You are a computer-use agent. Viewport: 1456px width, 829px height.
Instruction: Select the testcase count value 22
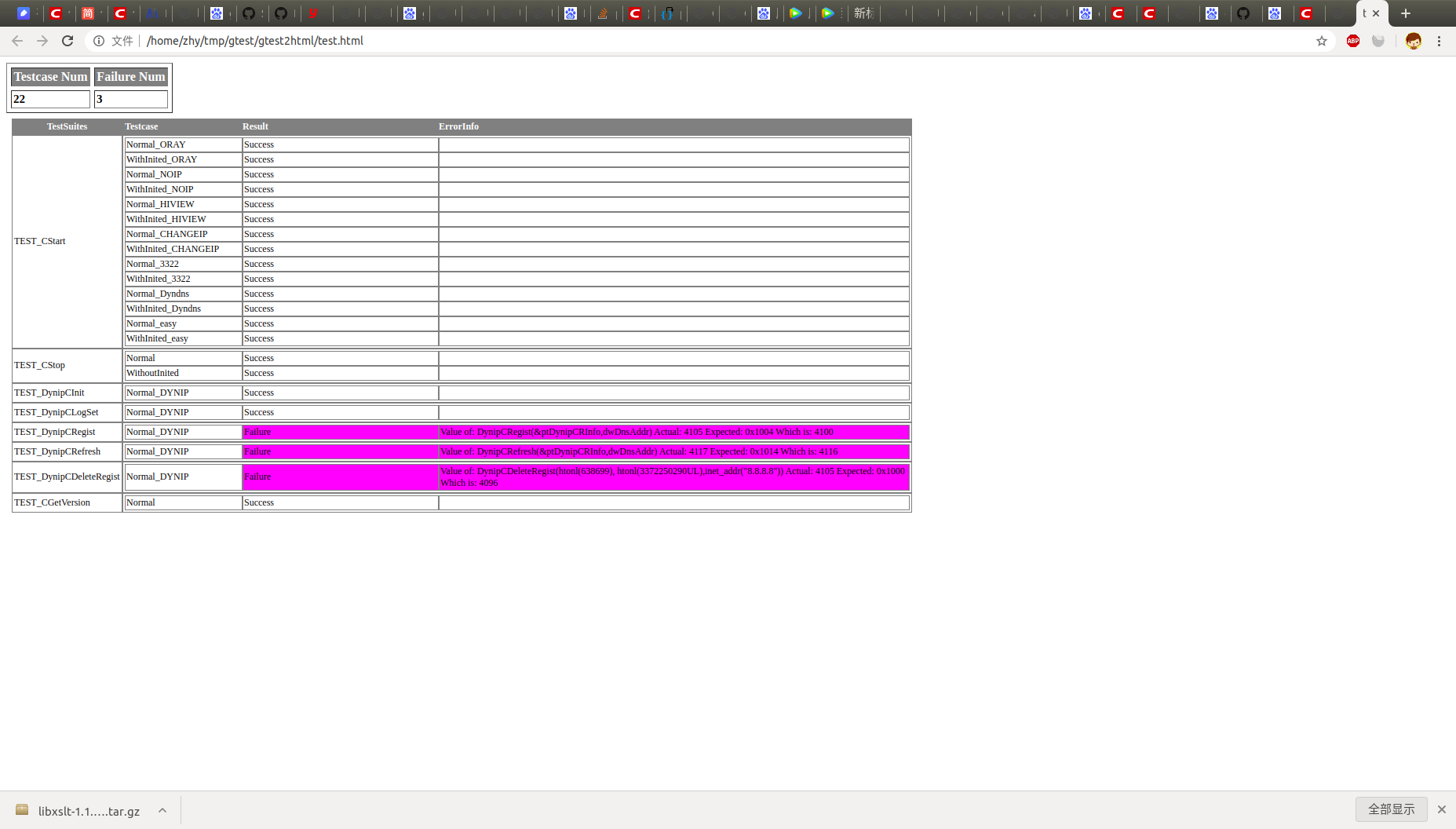click(51, 99)
